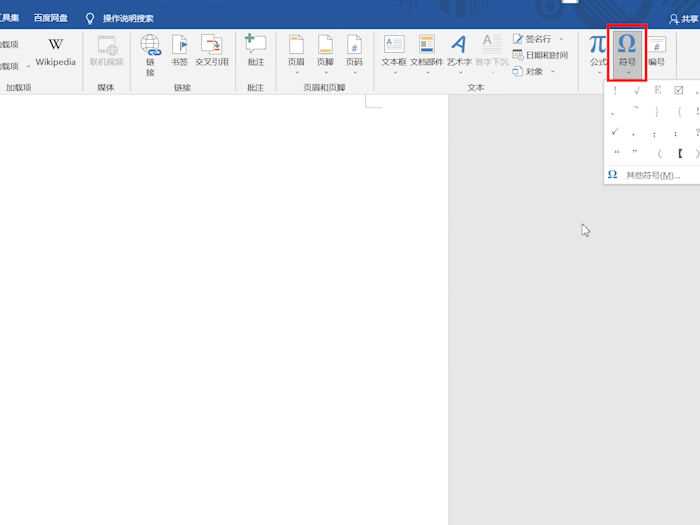Click the Wikipedia add-in icon
Viewport: 700px width, 525px height.
pyautogui.click(x=56, y=51)
